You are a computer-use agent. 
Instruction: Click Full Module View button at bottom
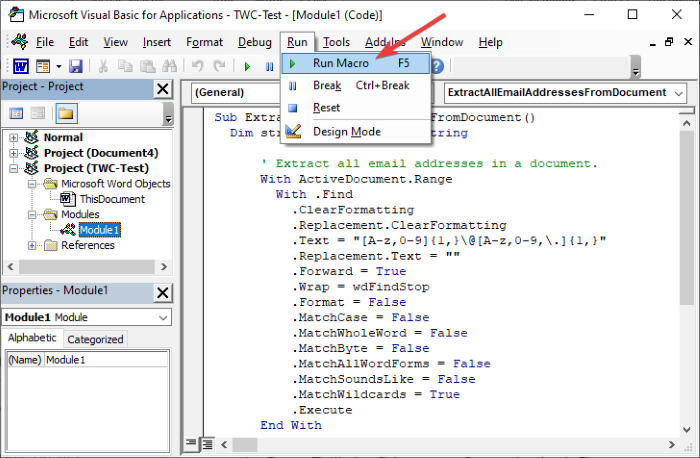[x=207, y=444]
